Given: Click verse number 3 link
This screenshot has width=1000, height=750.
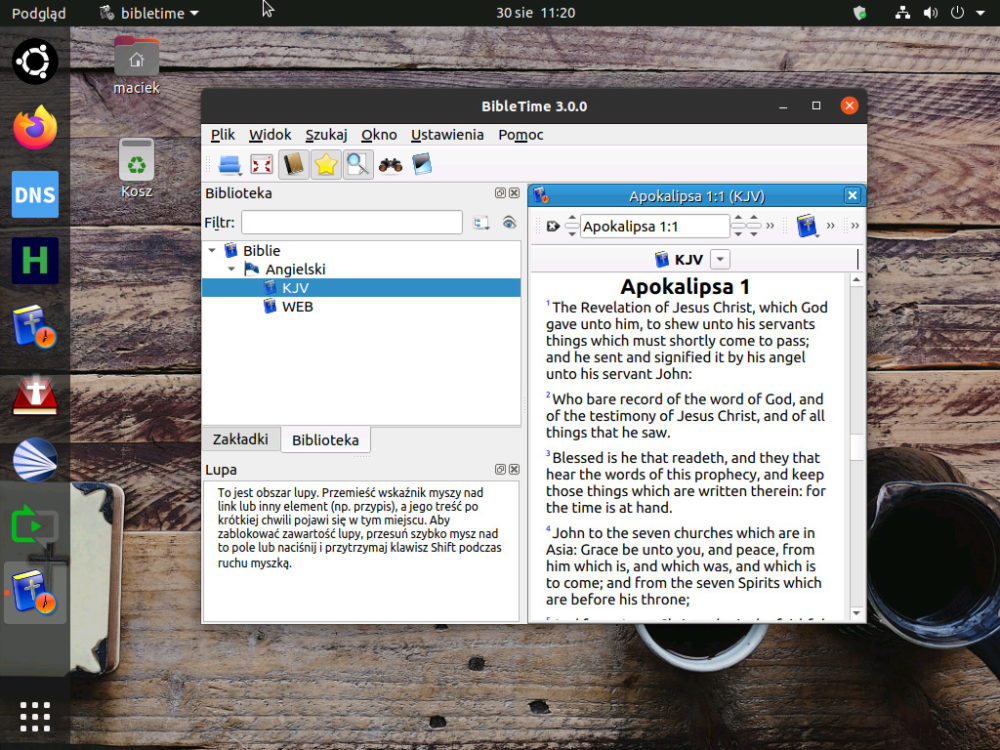Looking at the screenshot, I should coord(548,454).
